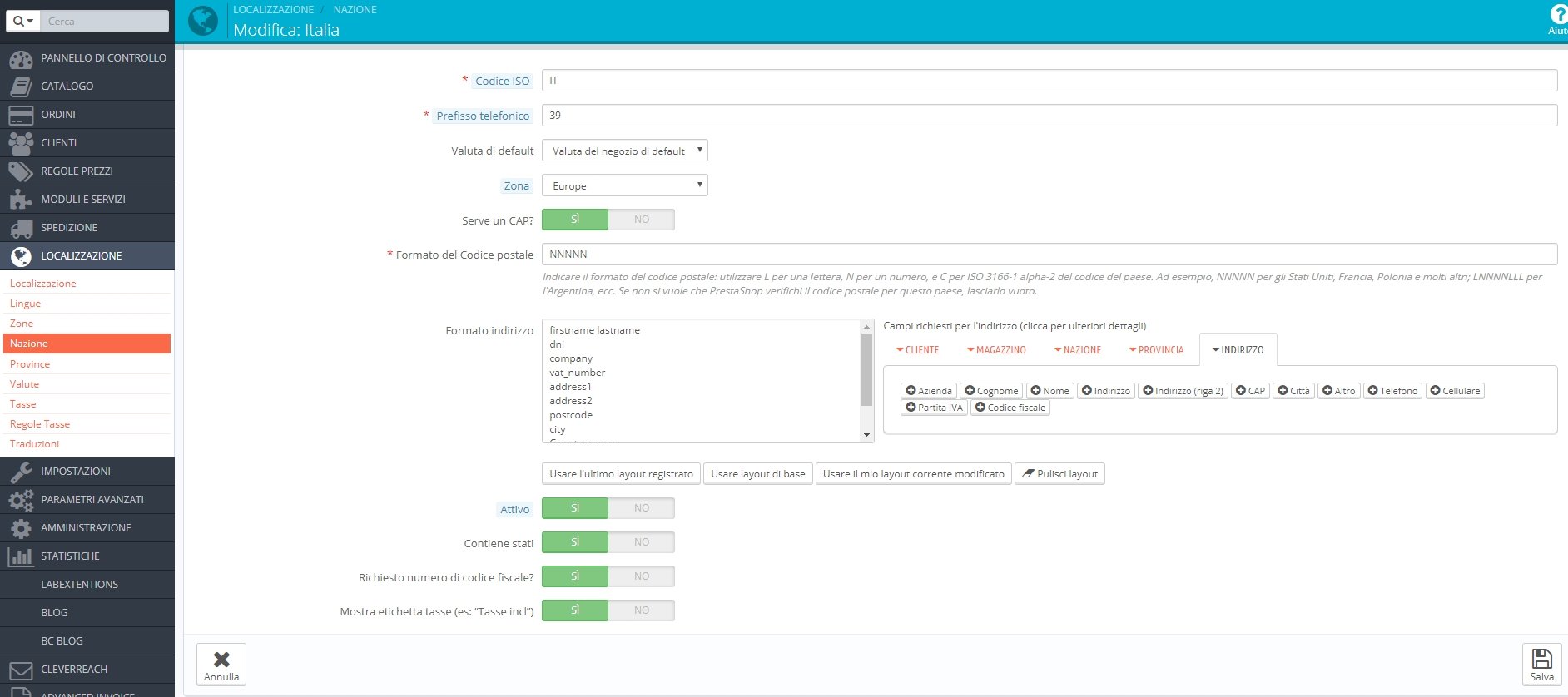Click the Catalogo book icon
Screen dimensions: 1568x697
21,87
